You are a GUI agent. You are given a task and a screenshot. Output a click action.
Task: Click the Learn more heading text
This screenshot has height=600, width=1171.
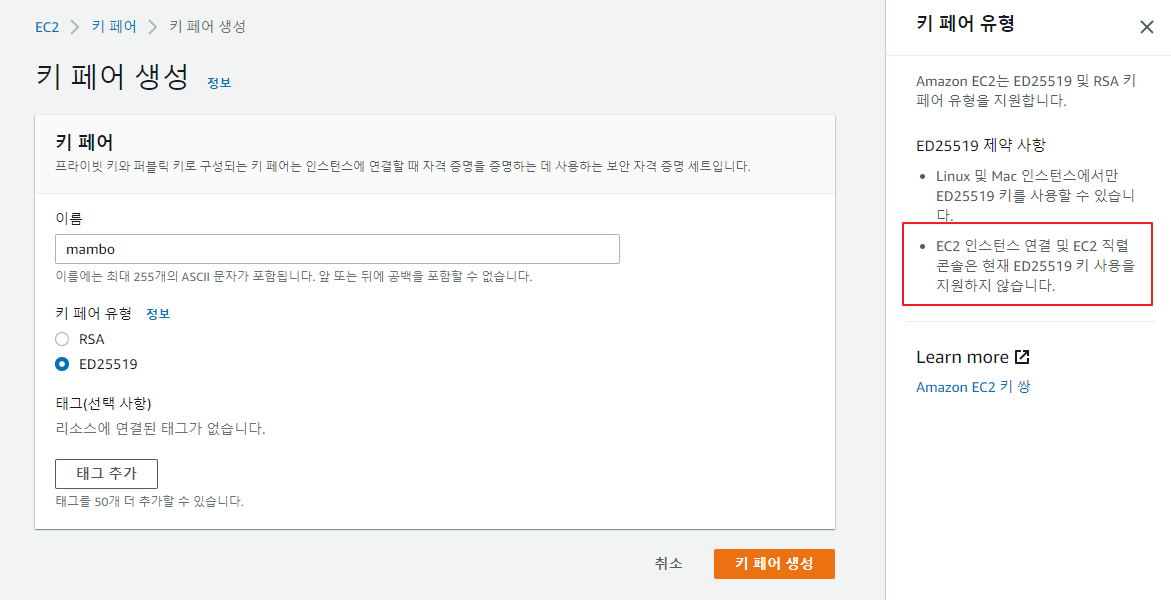point(962,357)
